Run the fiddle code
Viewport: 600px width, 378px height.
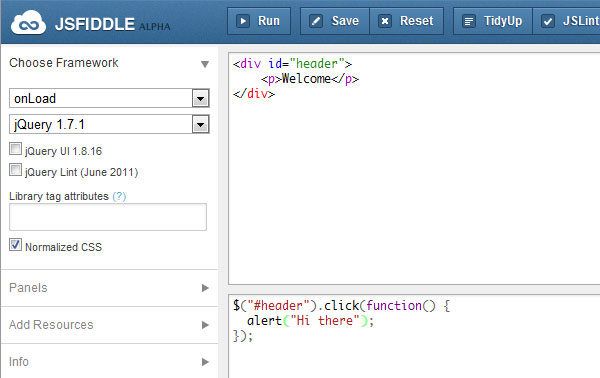pos(259,21)
